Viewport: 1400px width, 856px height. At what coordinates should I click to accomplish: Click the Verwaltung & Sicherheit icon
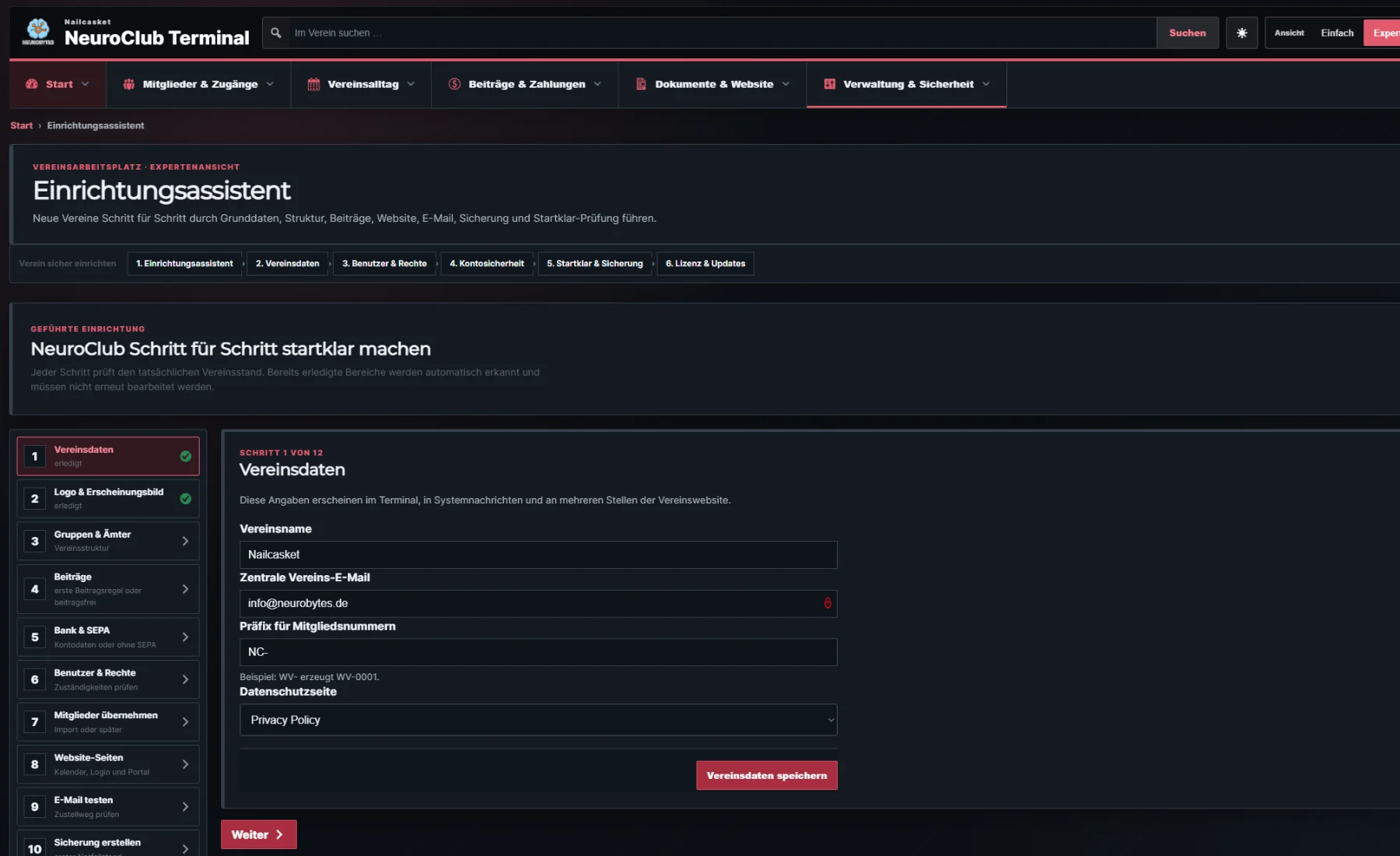(829, 84)
